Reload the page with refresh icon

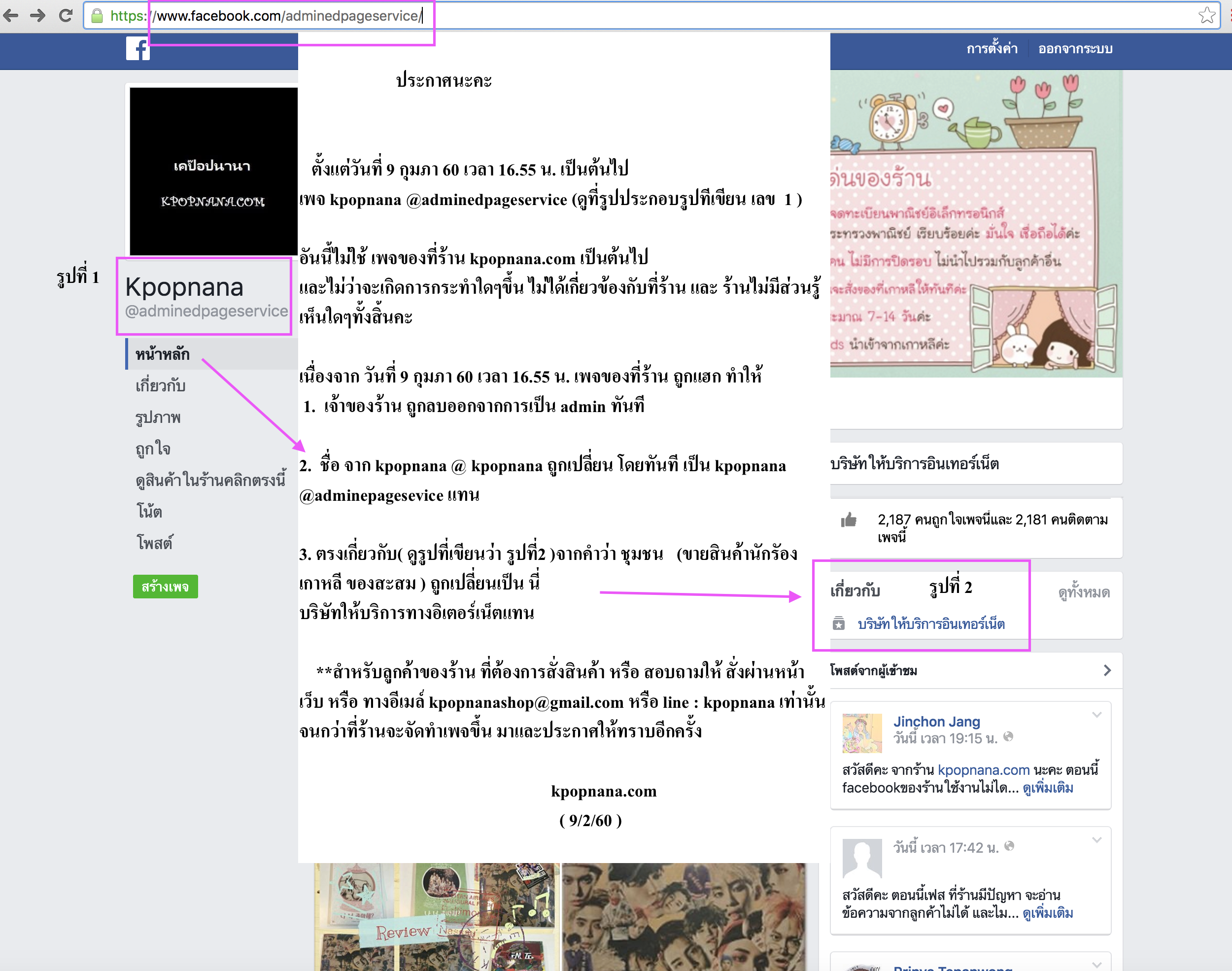tap(66, 15)
